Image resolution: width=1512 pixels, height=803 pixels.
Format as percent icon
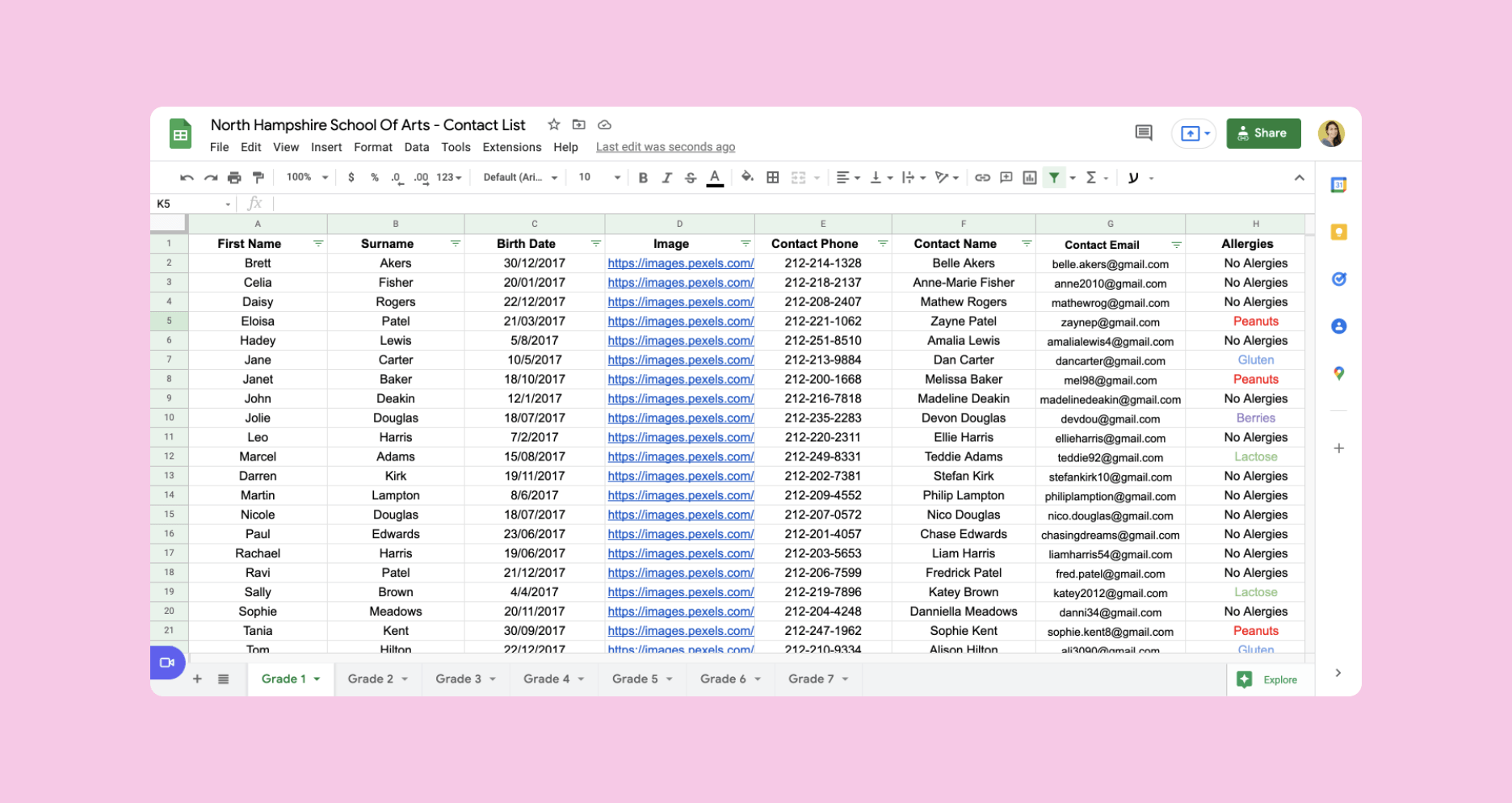pos(375,178)
